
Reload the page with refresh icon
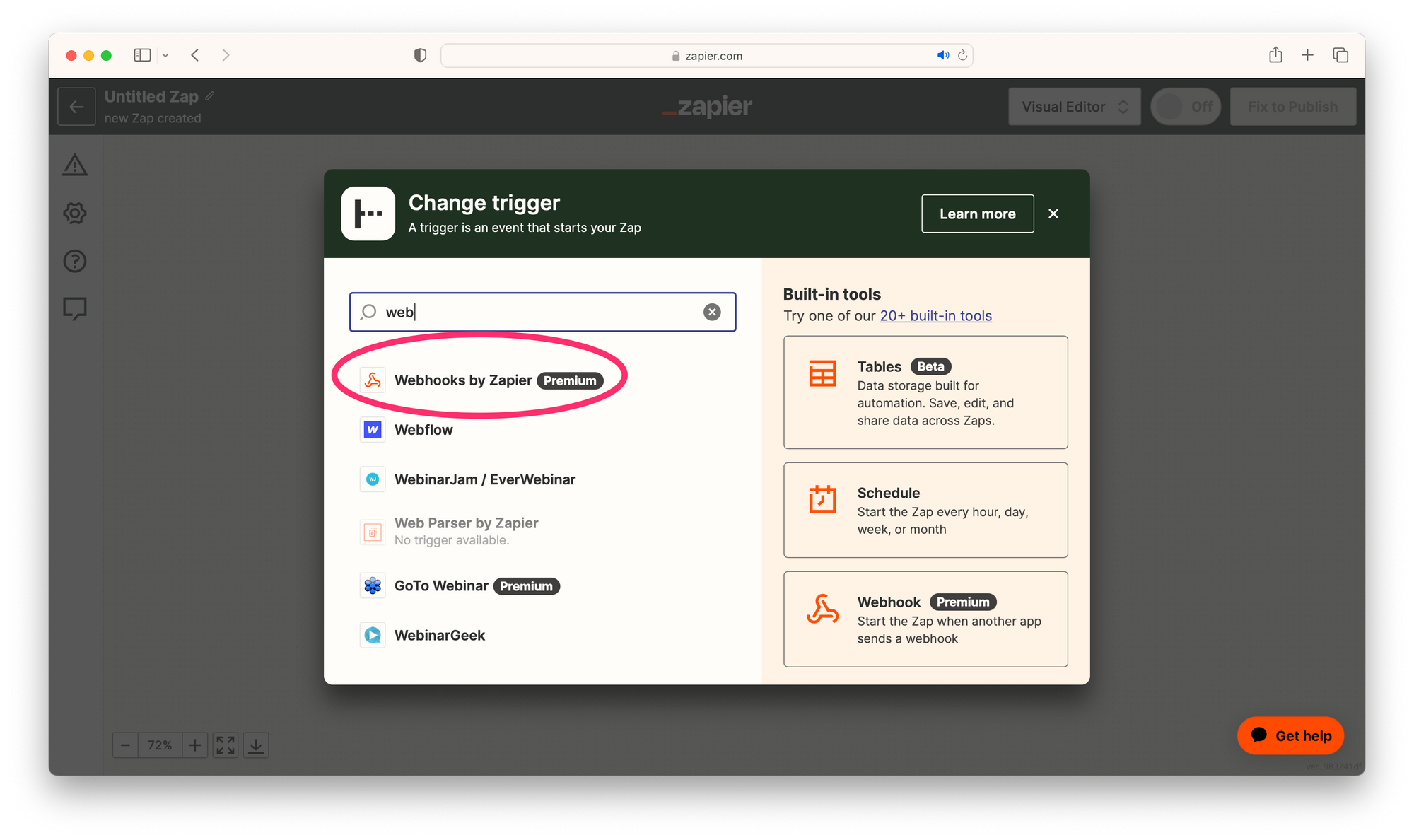[x=962, y=55]
